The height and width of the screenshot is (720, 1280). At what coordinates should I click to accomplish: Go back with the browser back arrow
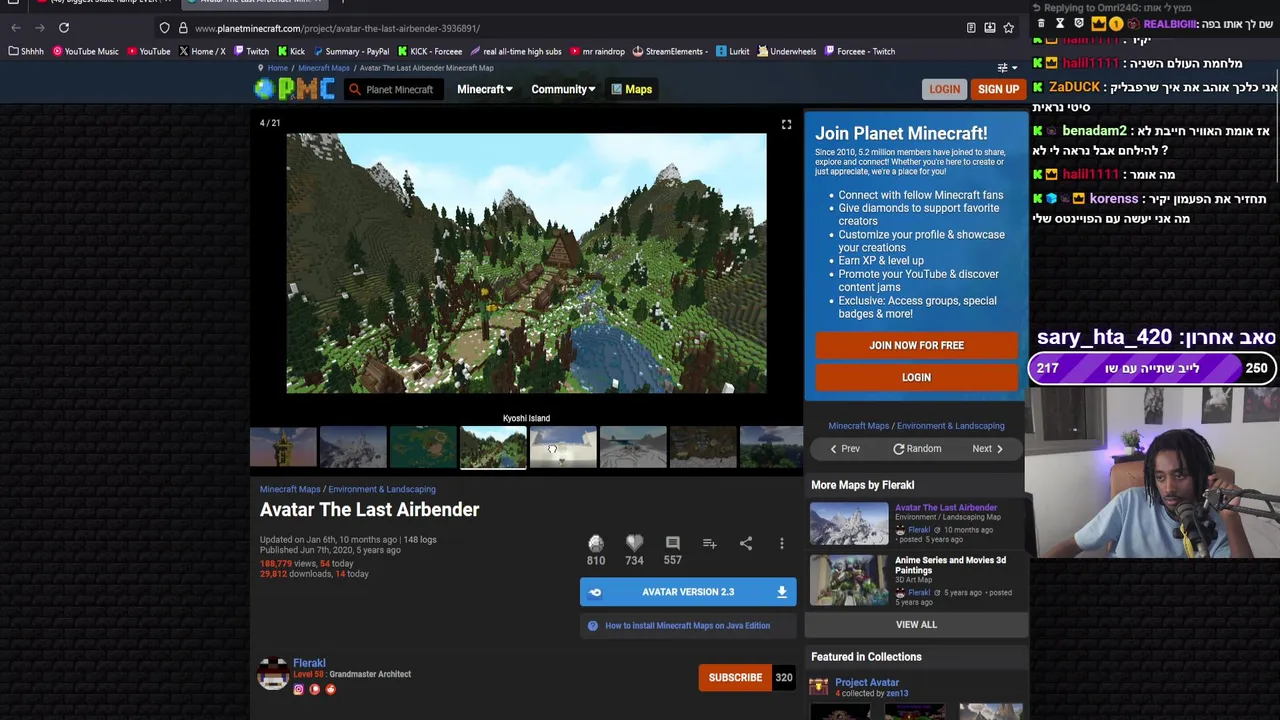pyautogui.click(x=16, y=28)
